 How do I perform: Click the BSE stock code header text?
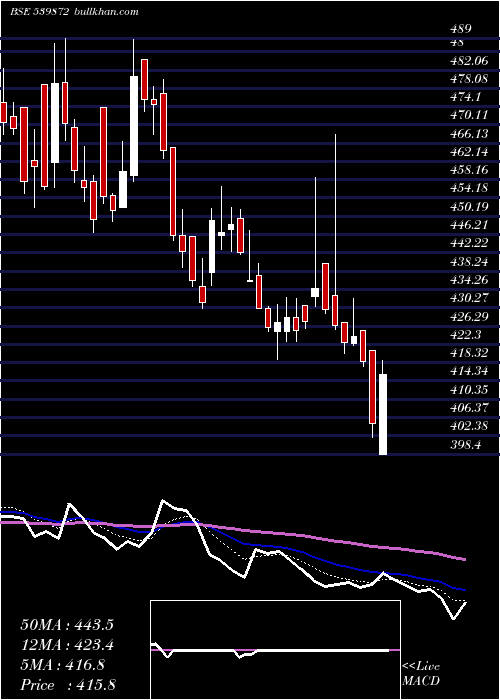click(39, 12)
